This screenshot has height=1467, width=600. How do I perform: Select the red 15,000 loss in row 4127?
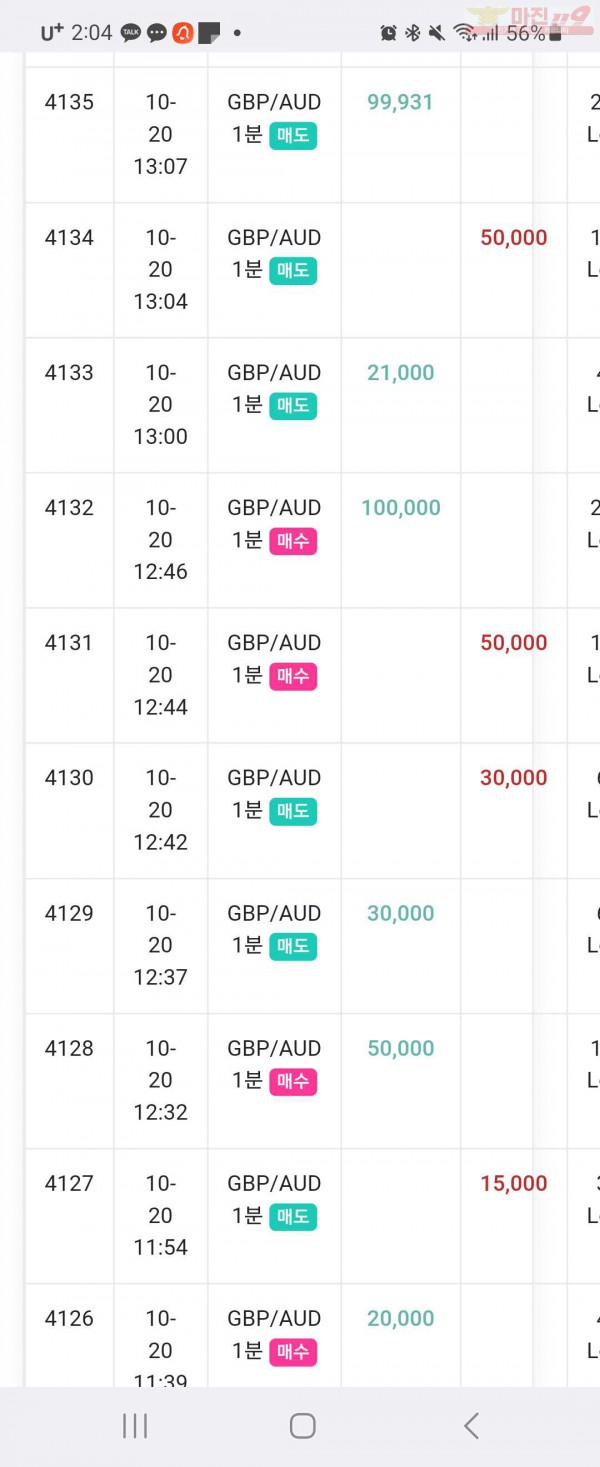click(514, 1183)
